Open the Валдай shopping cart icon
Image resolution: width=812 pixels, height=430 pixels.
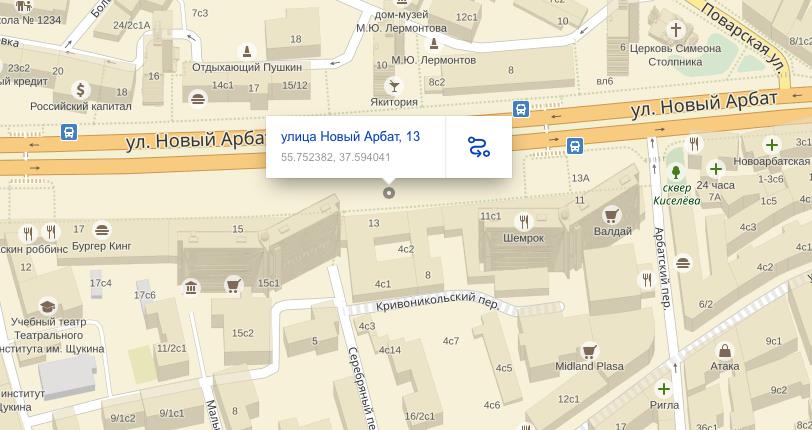pos(612,214)
